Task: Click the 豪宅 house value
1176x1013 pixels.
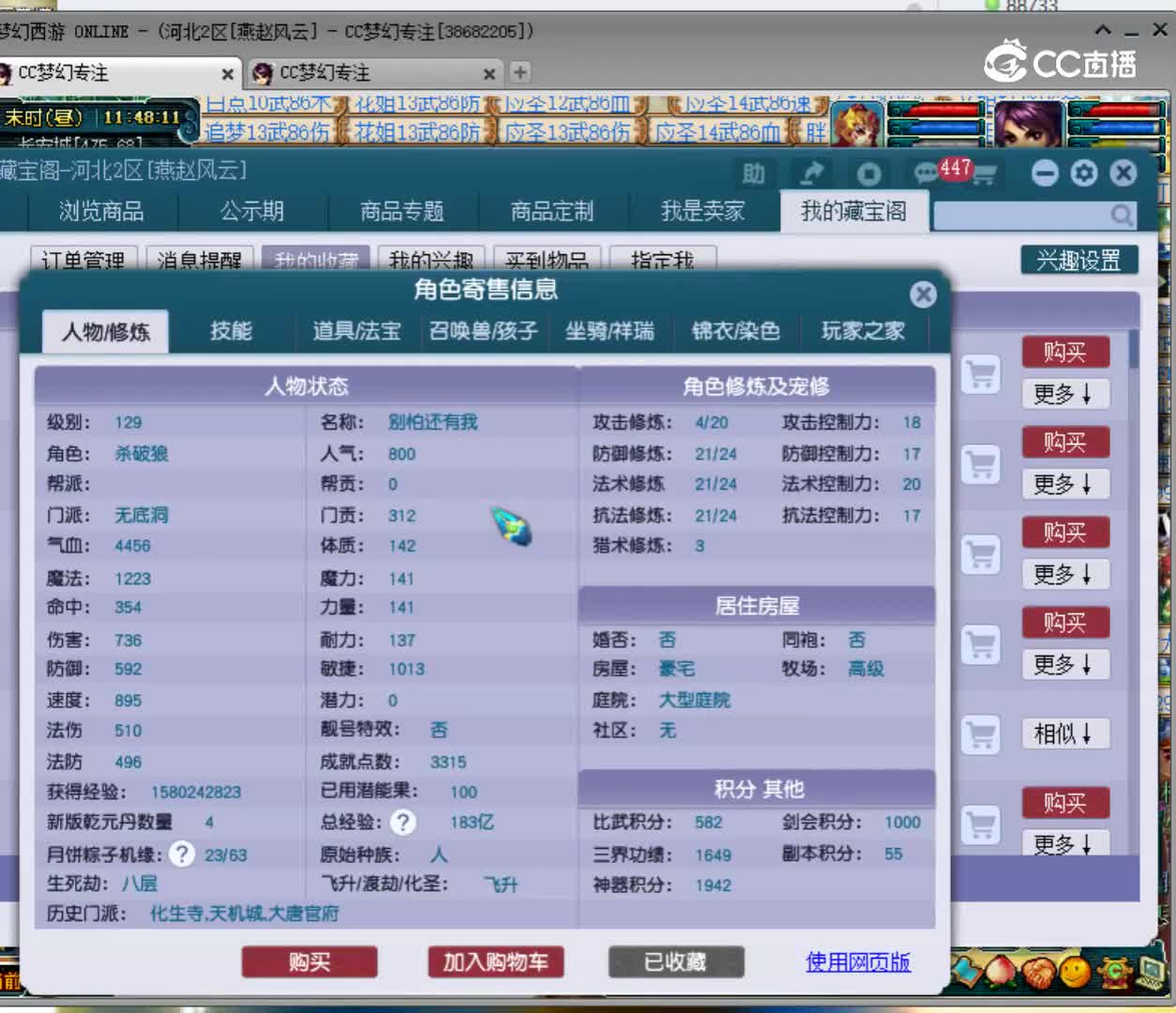Action: [676, 669]
